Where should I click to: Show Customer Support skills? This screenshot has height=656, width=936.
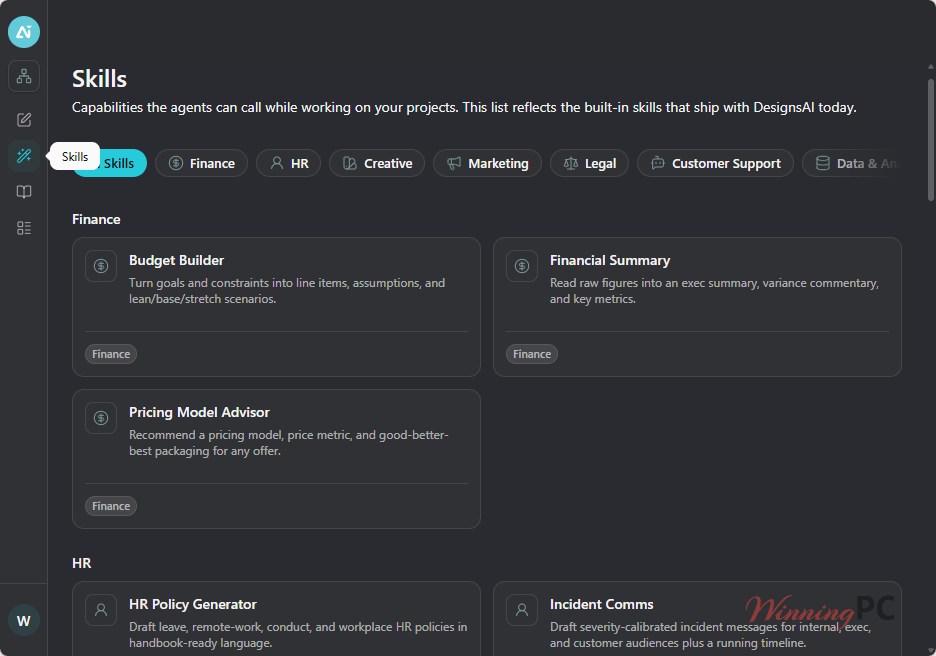coord(715,163)
